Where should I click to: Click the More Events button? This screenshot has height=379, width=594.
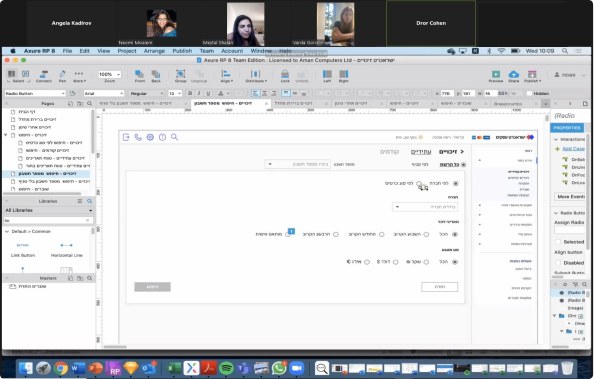(x=570, y=197)
